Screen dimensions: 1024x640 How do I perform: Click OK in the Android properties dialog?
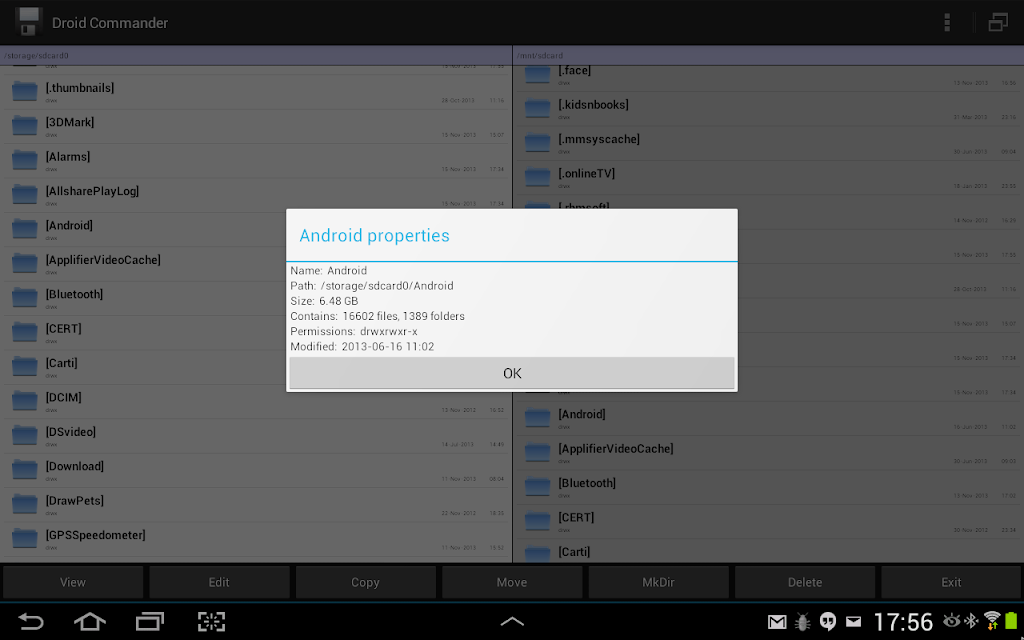(512, 373)
